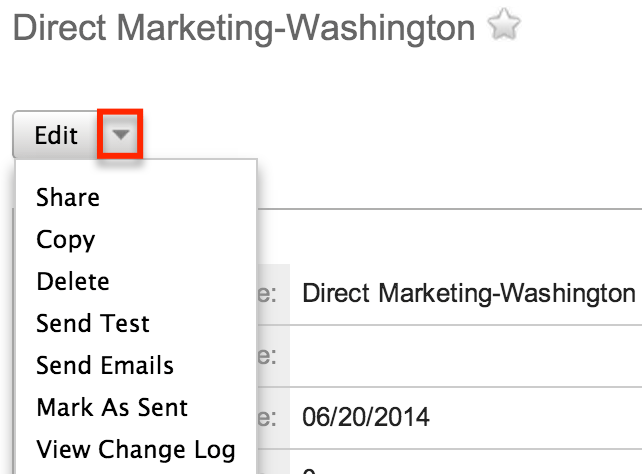Click the Edit button
This screenshot has width=642, height=474.
point(56,135)
